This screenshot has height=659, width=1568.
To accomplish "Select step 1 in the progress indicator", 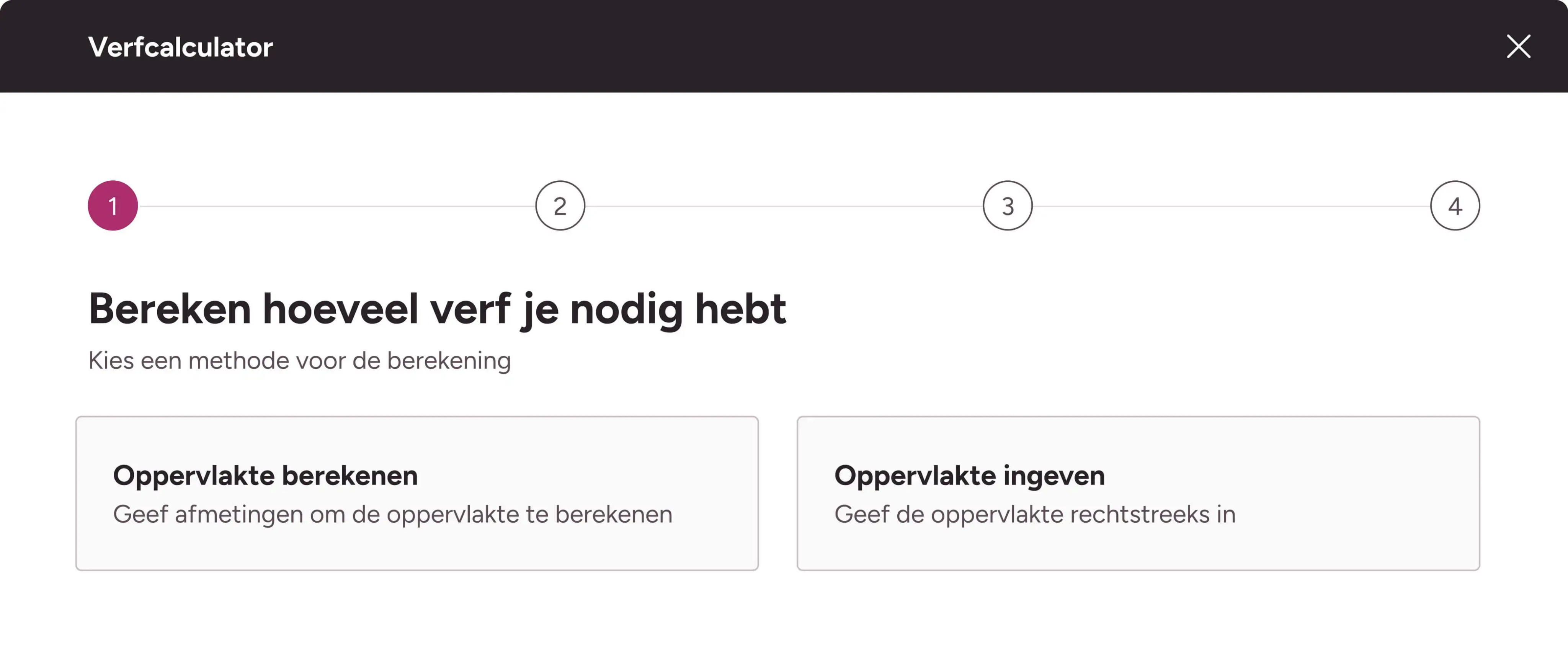I will (x=113, y=206).
